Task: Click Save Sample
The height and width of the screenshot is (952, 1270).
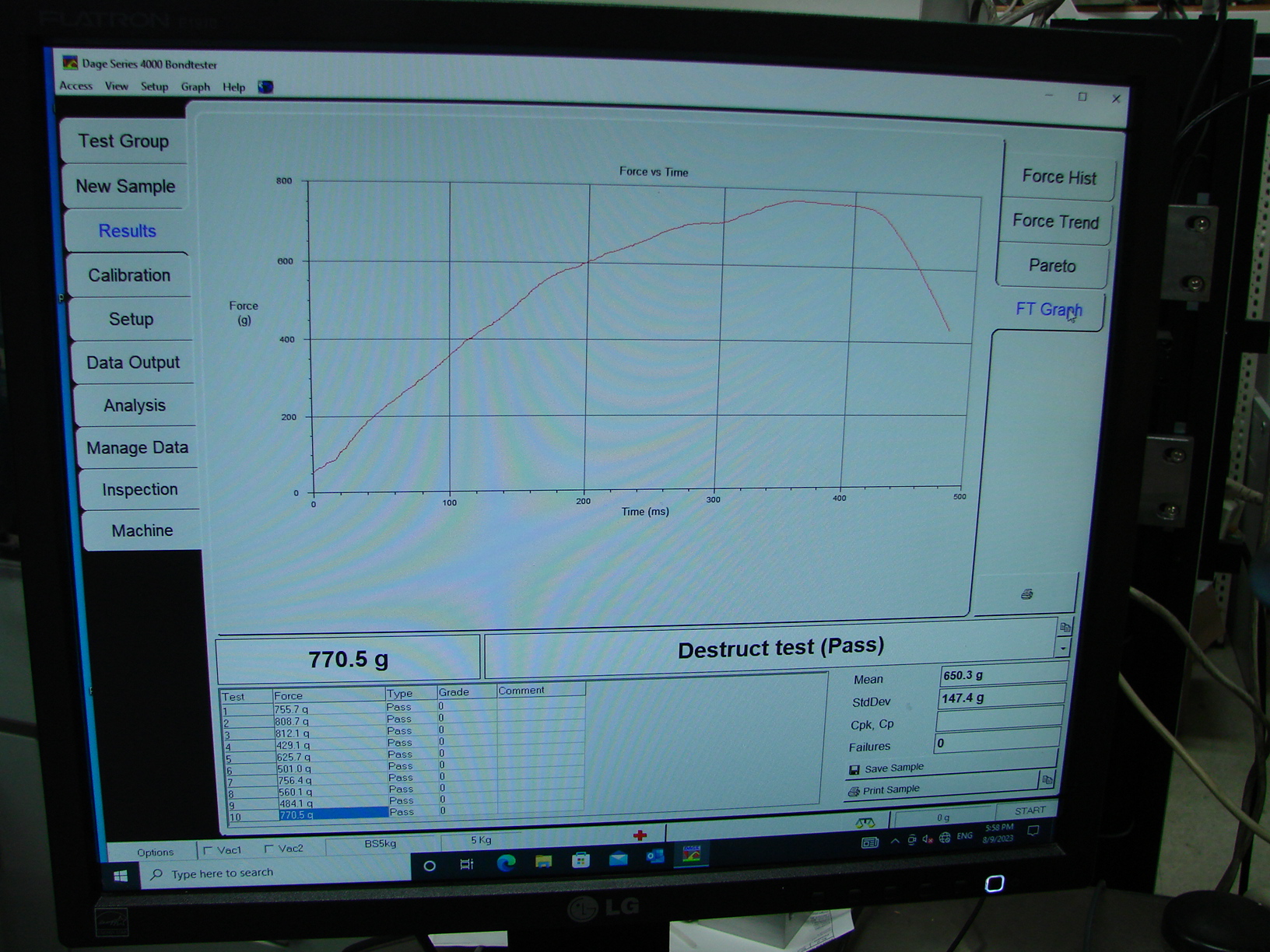Action: [893, 768]
